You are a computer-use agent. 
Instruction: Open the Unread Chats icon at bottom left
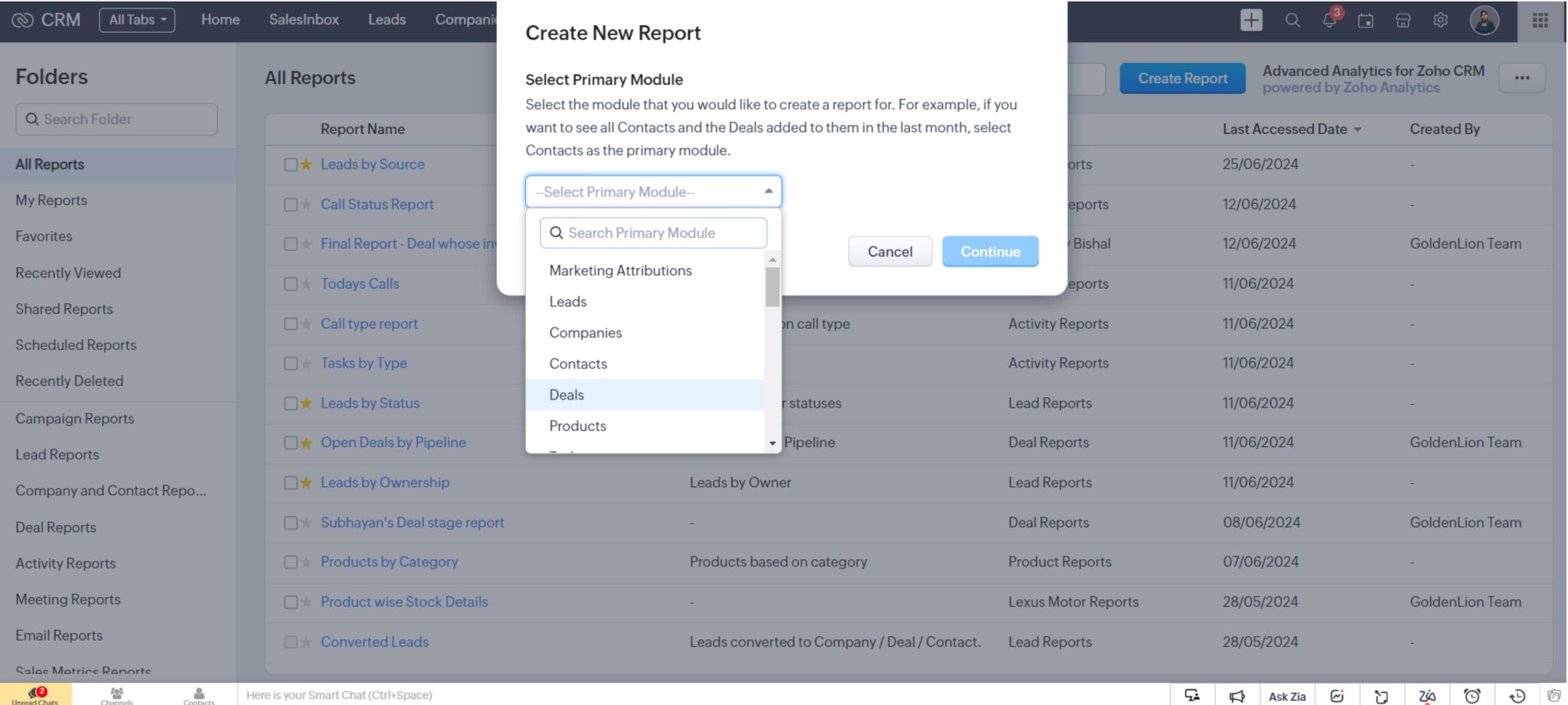click(35, 693)
